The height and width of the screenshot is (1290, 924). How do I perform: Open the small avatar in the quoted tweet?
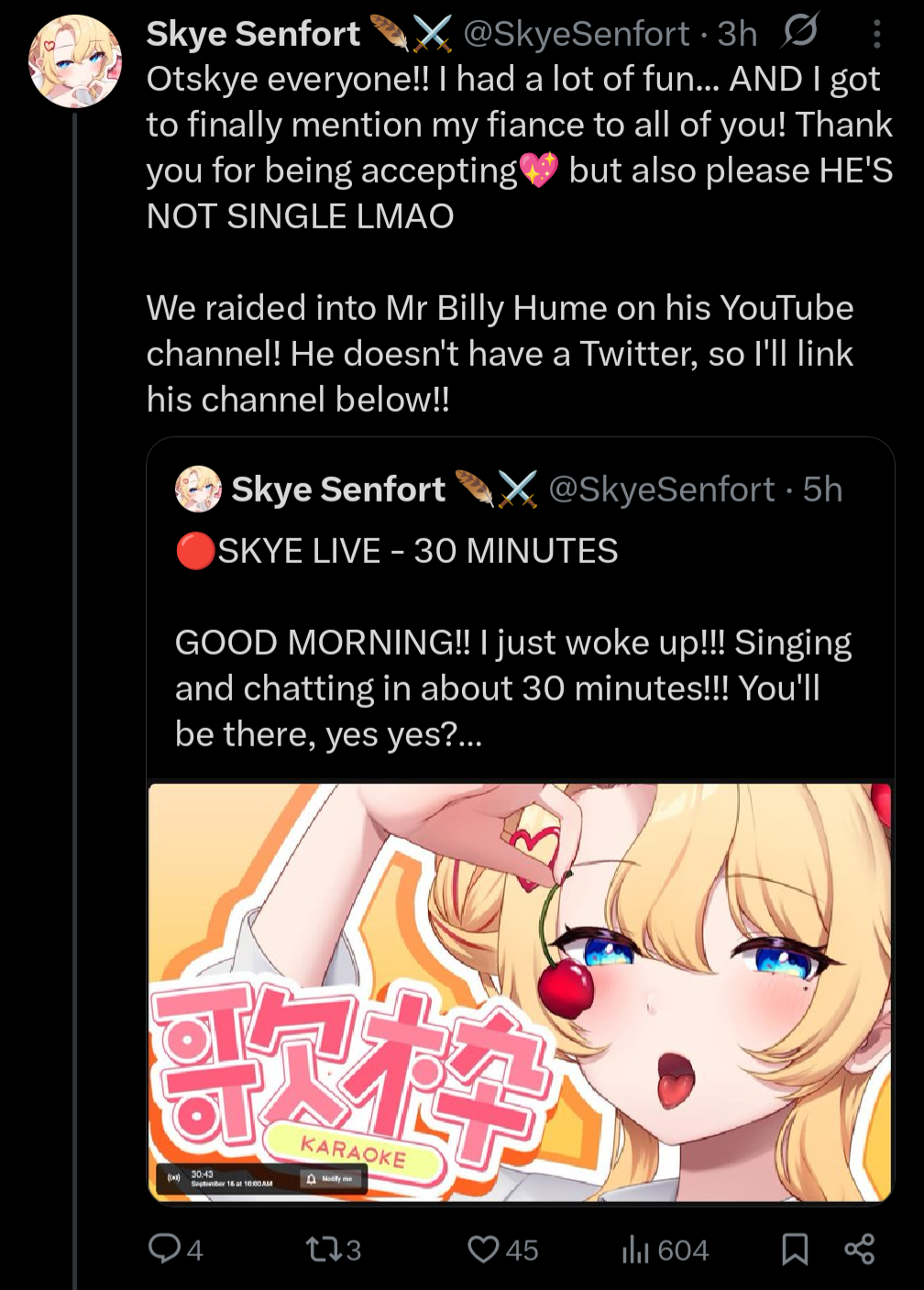pyautogui.click(x=198, y=489)
